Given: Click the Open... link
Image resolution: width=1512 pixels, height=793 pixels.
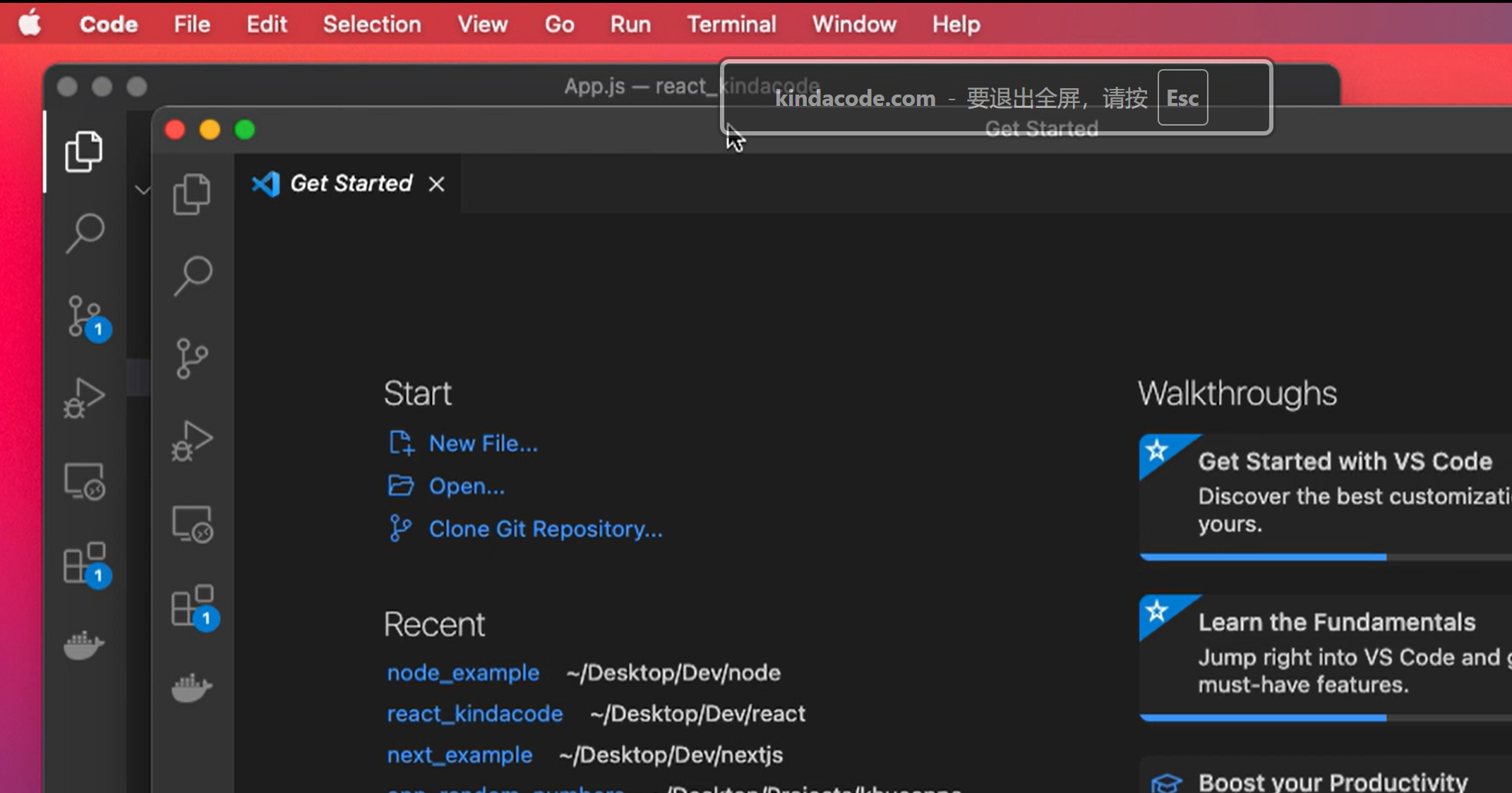Looking at the screenshot, I should pos(467,485).
